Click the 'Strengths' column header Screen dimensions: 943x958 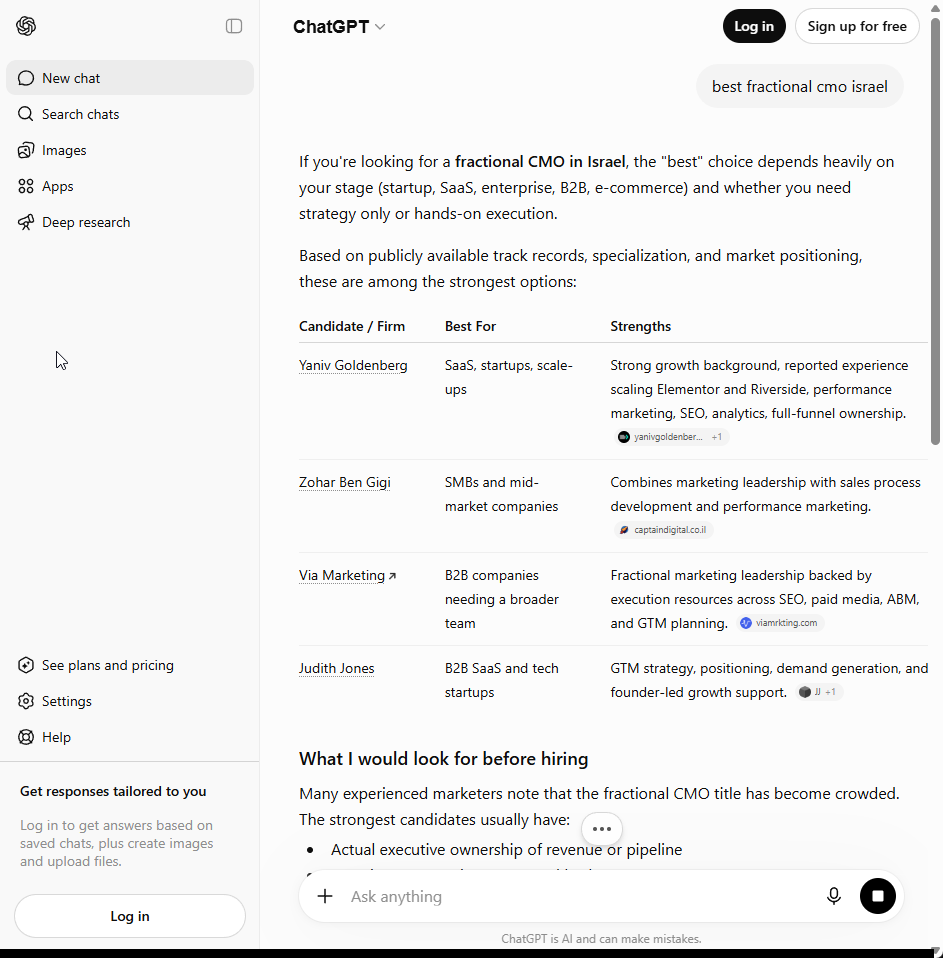[x=640, y=326]
